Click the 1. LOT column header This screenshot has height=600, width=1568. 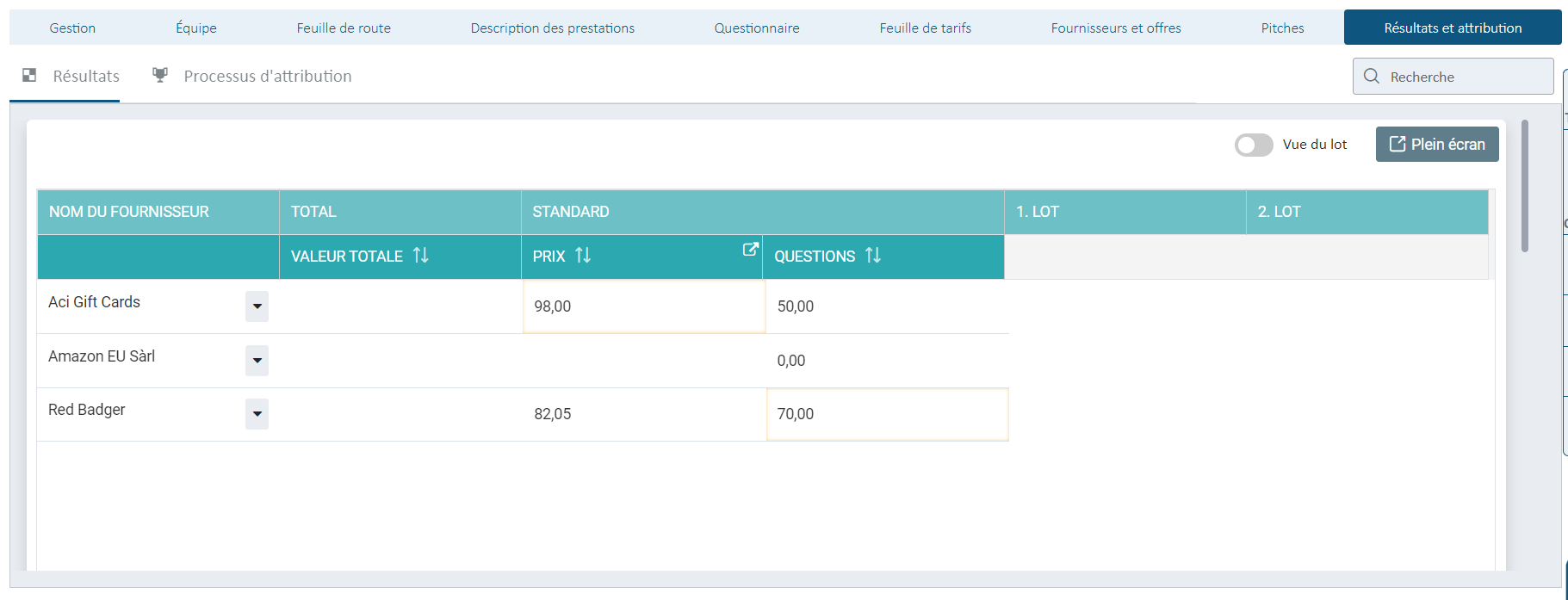(1125, 212)
